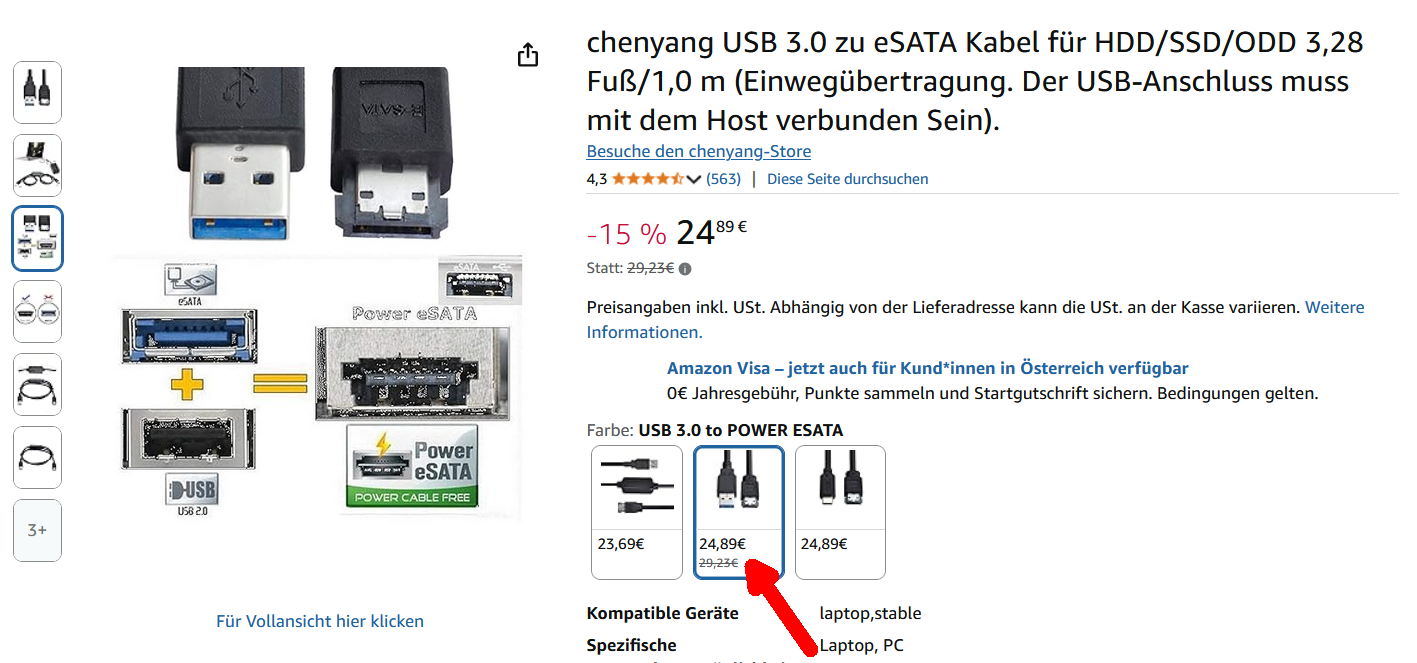Choose the selected 24,89€ USB 3.0 variant
Screen dimensions: 1417x663
click(x=739, y=512)
